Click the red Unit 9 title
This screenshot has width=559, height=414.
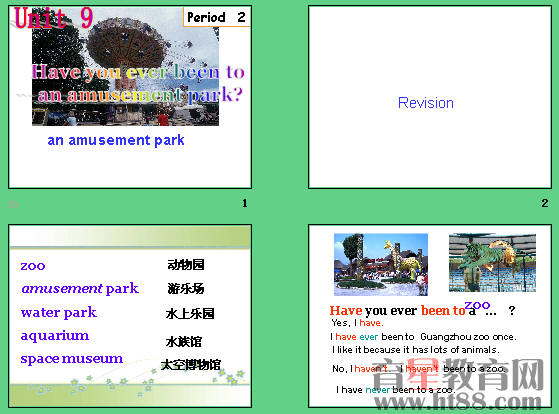tap(53, 18)
